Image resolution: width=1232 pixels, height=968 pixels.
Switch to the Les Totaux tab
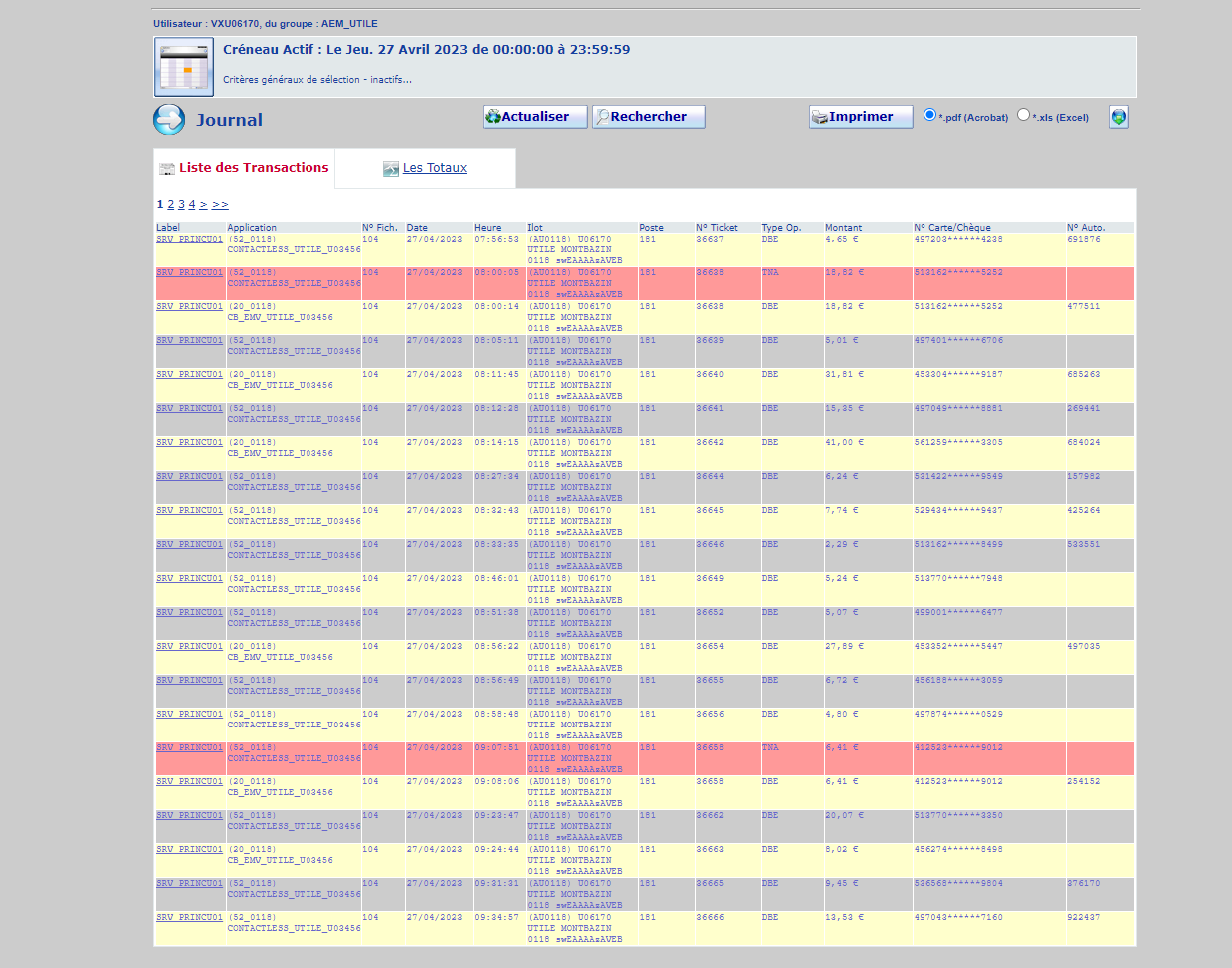point(434,168)
